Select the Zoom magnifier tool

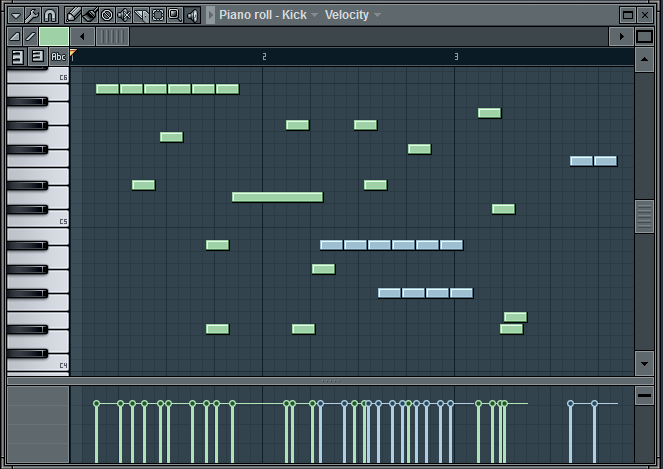coord(175,15)
